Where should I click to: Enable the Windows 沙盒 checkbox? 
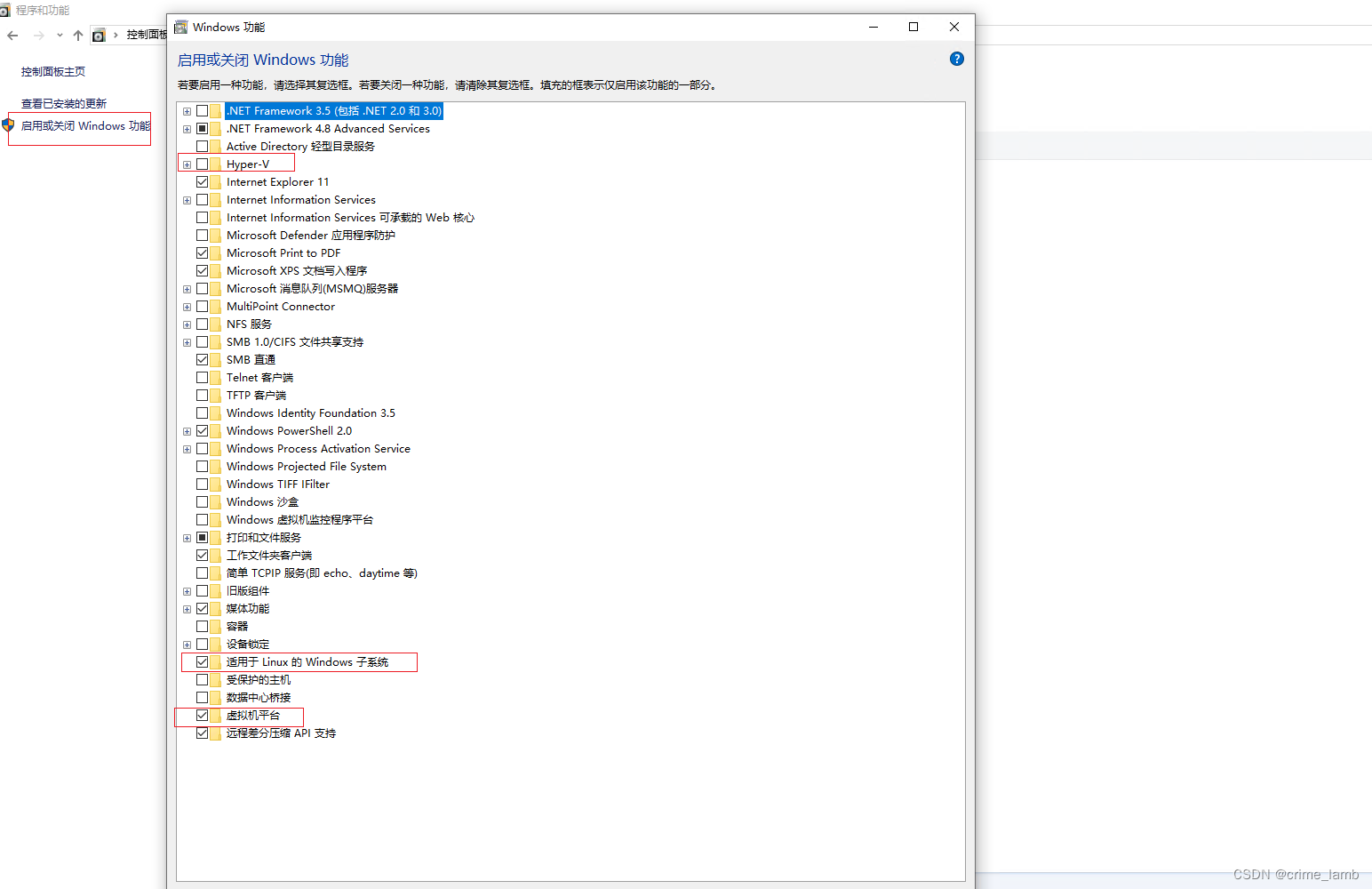pos(203,502)
